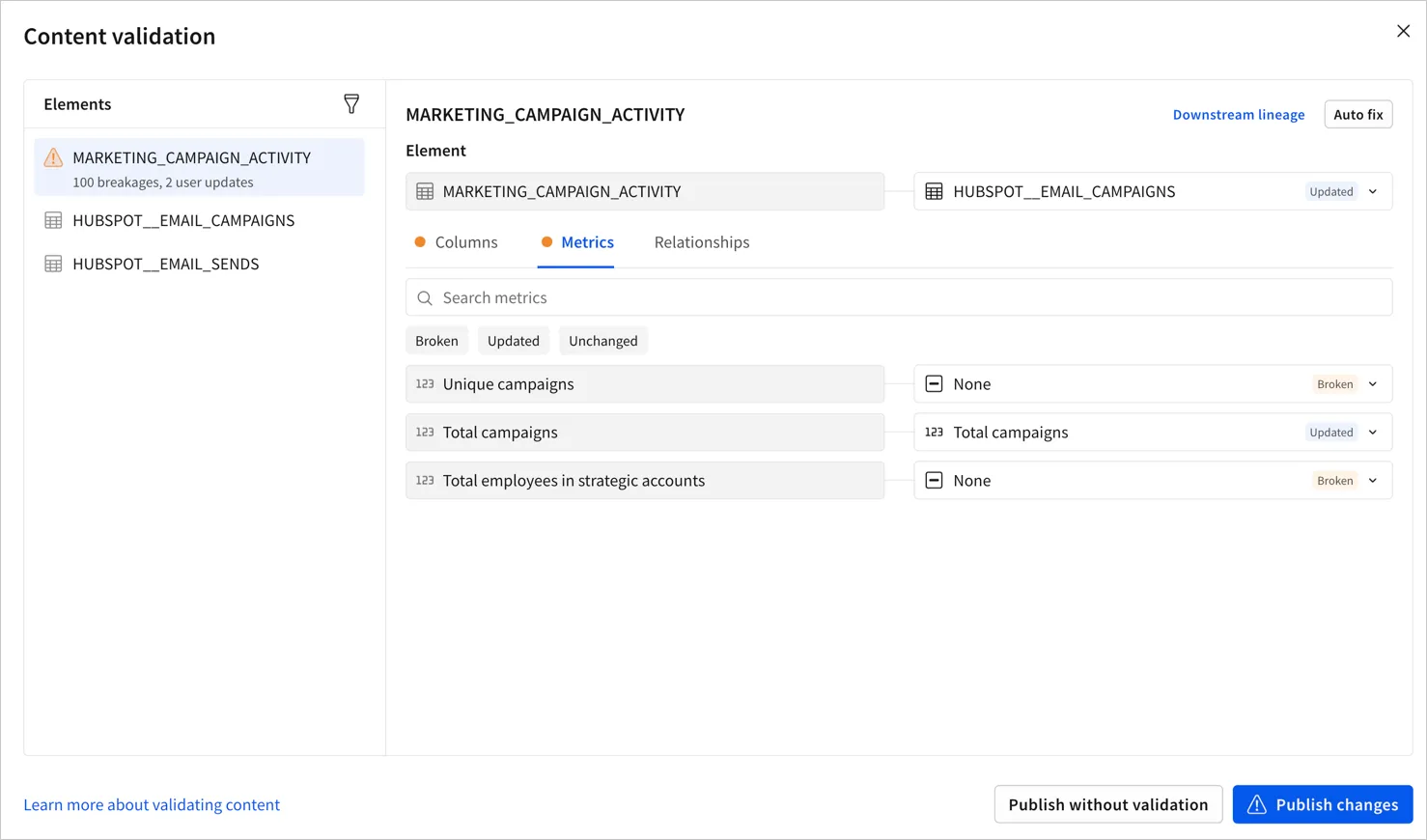
Task: Expand the Total campaigns mapping dropdown chevron
Action: 1373,433
